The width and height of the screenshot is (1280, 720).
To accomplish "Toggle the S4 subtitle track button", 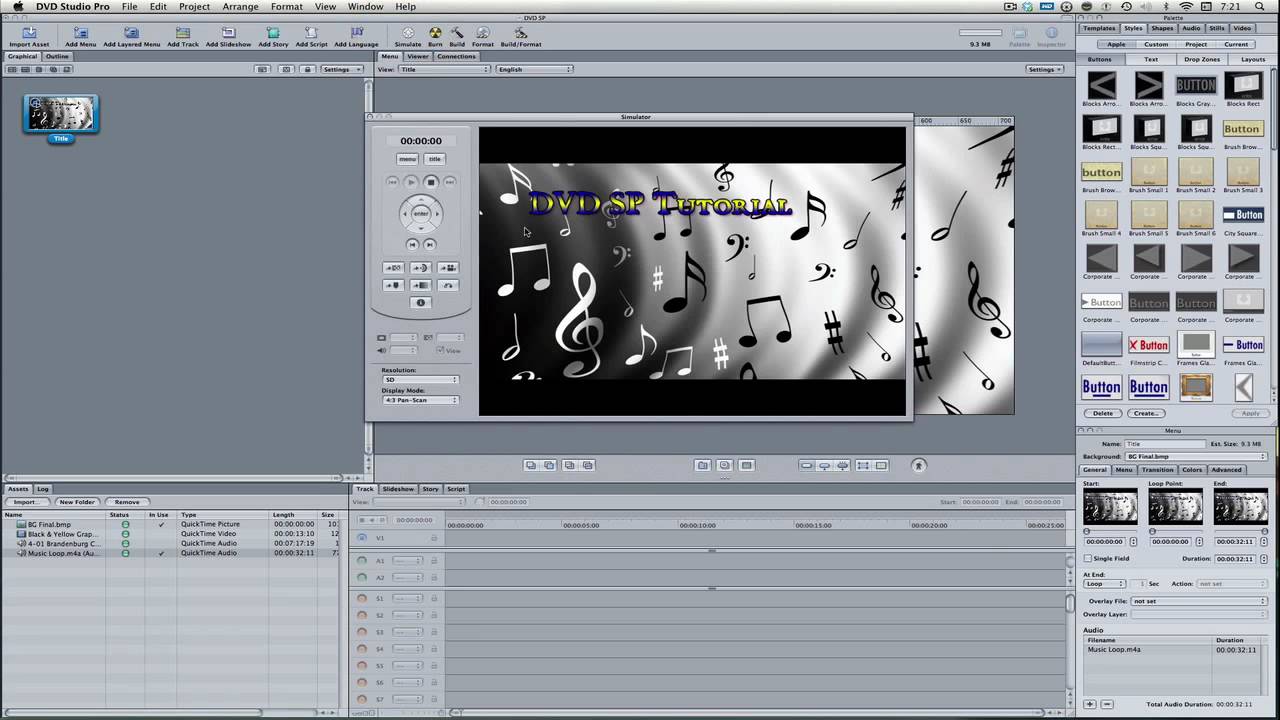I will pyautogui.click(x=362, y=649).
